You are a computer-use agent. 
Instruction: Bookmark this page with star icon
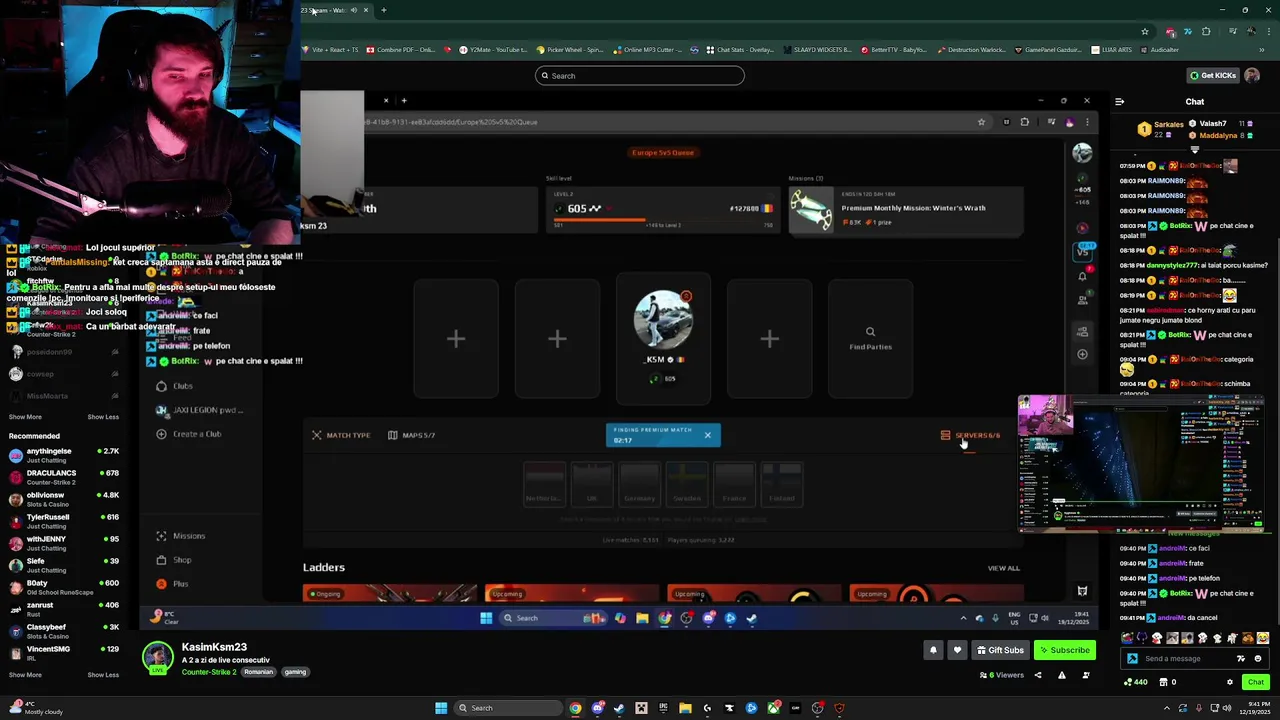coord(1145,31)
